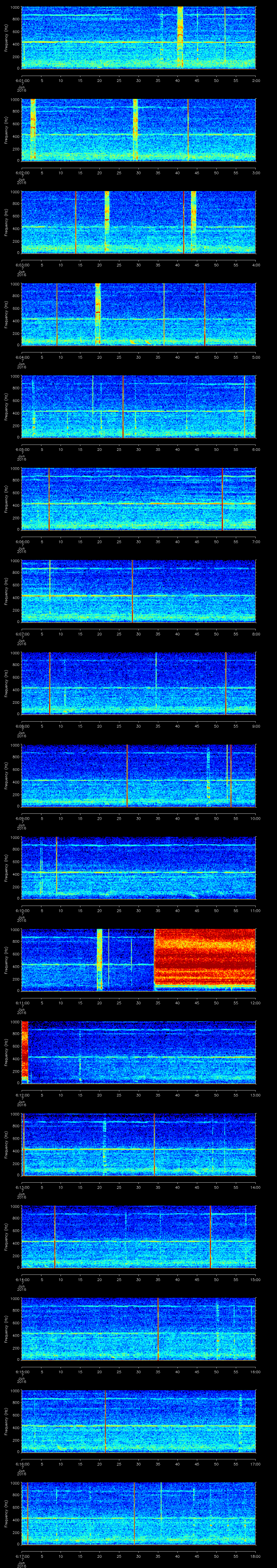The height and width of the screenshot is (1568, 277).
Task: Click the red vertical line at 14 s in the 6:03:00 panel
Action: (75, 222)
